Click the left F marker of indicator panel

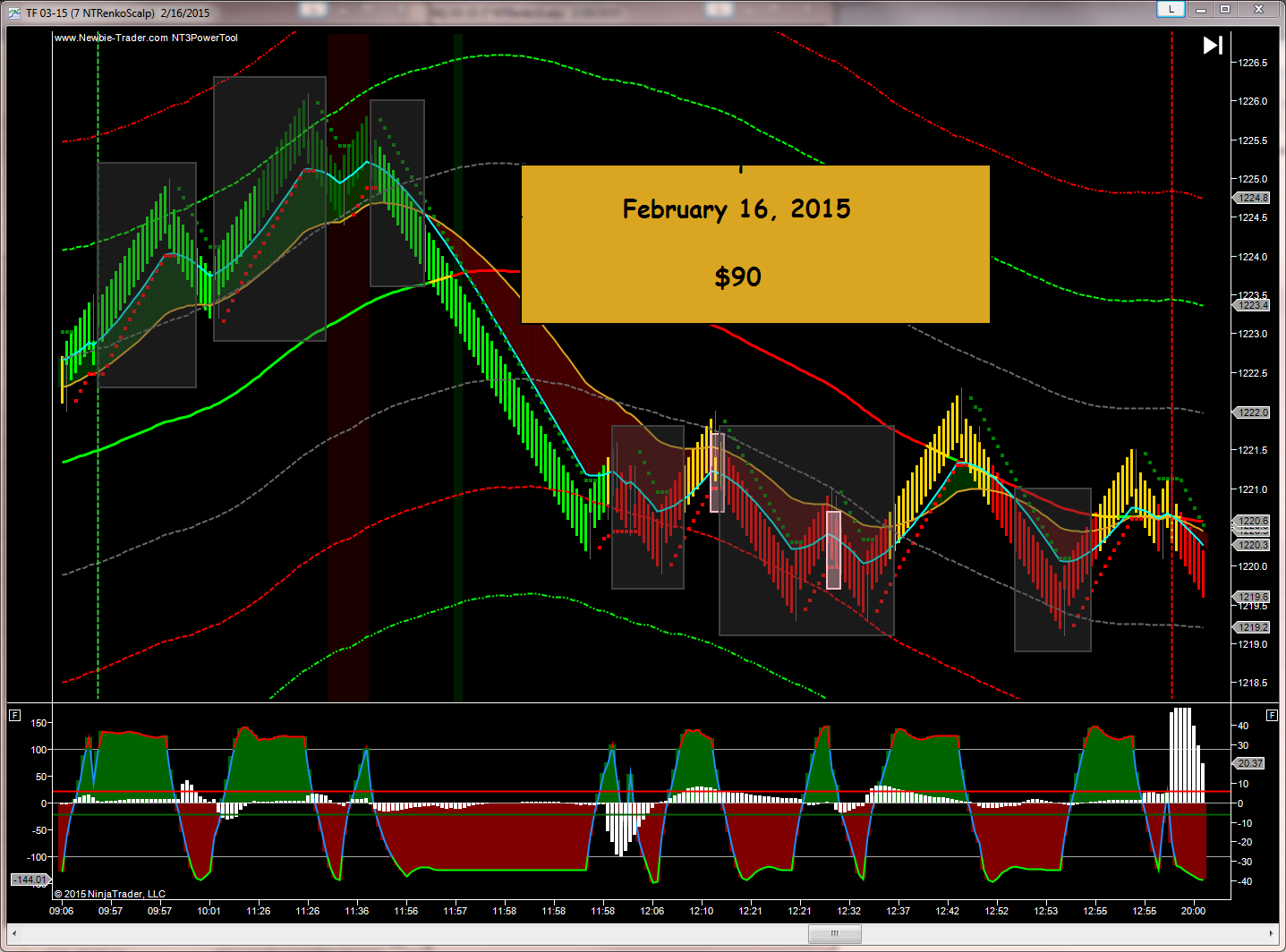point(14,715)
